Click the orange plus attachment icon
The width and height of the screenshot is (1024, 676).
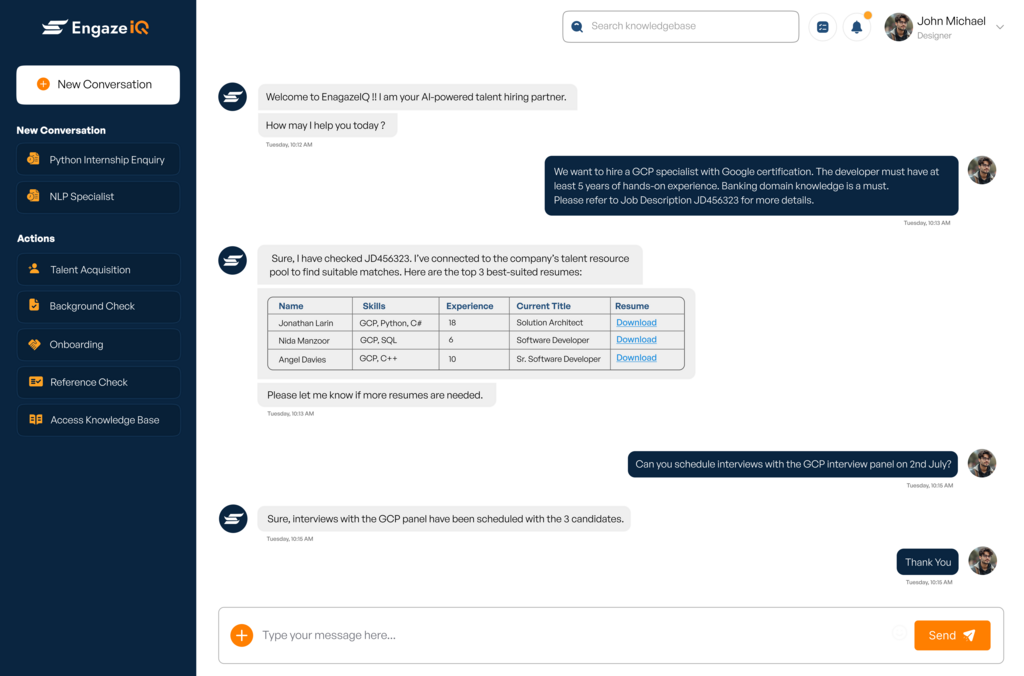click(241, 635)
